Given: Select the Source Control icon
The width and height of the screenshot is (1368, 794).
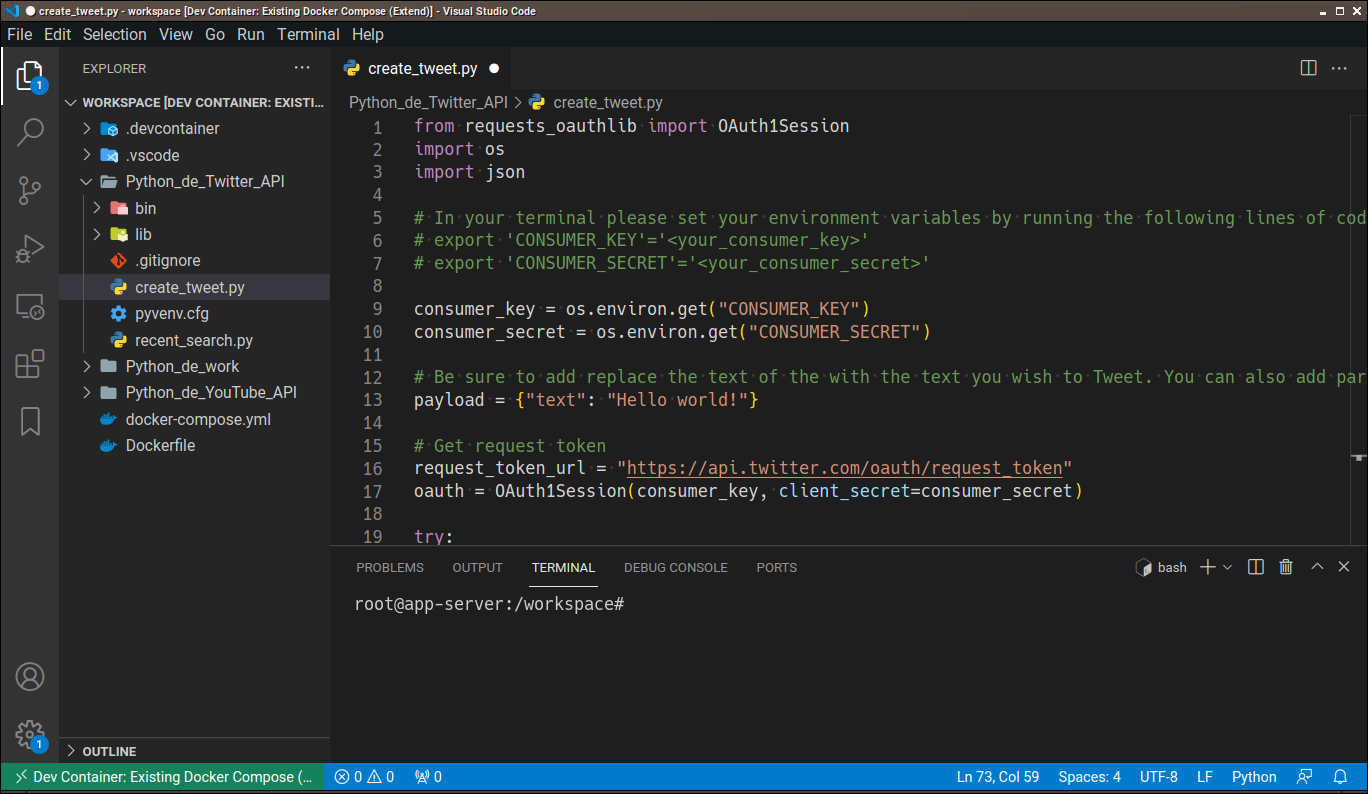Looking at the screenshot, I should tap(30, 188).
